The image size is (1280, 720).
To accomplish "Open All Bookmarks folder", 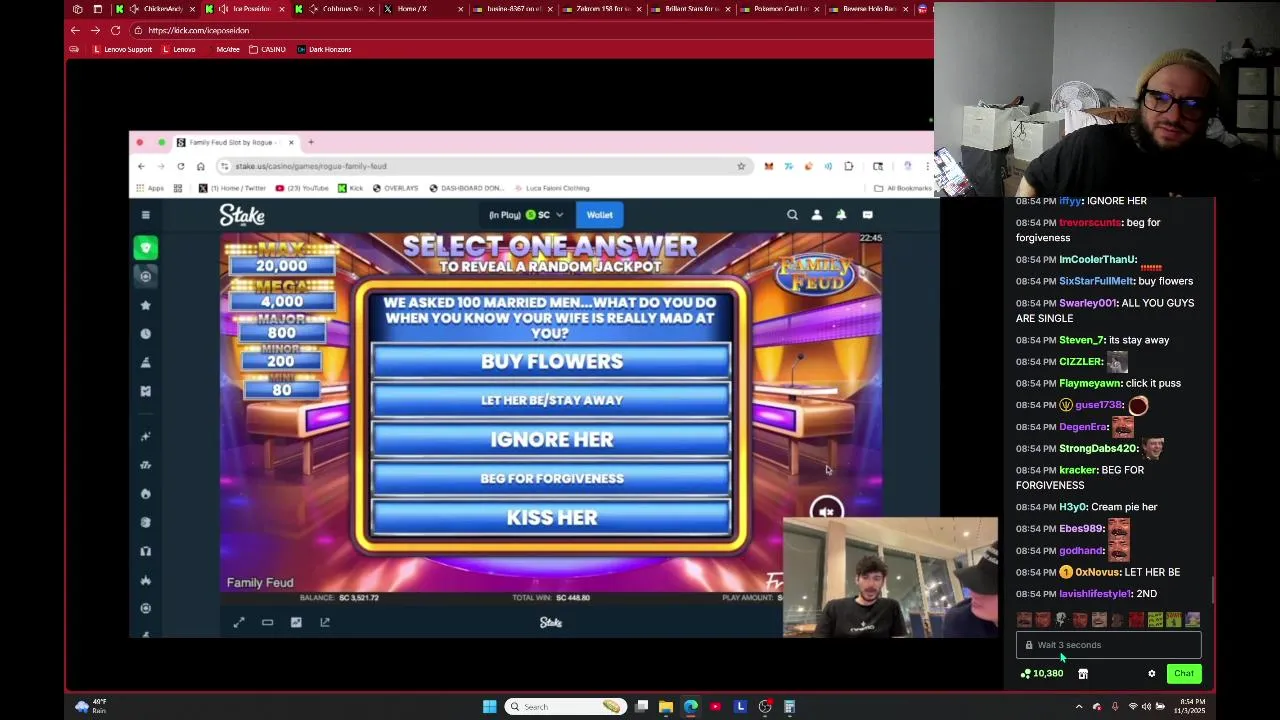I will click(902, 188).
